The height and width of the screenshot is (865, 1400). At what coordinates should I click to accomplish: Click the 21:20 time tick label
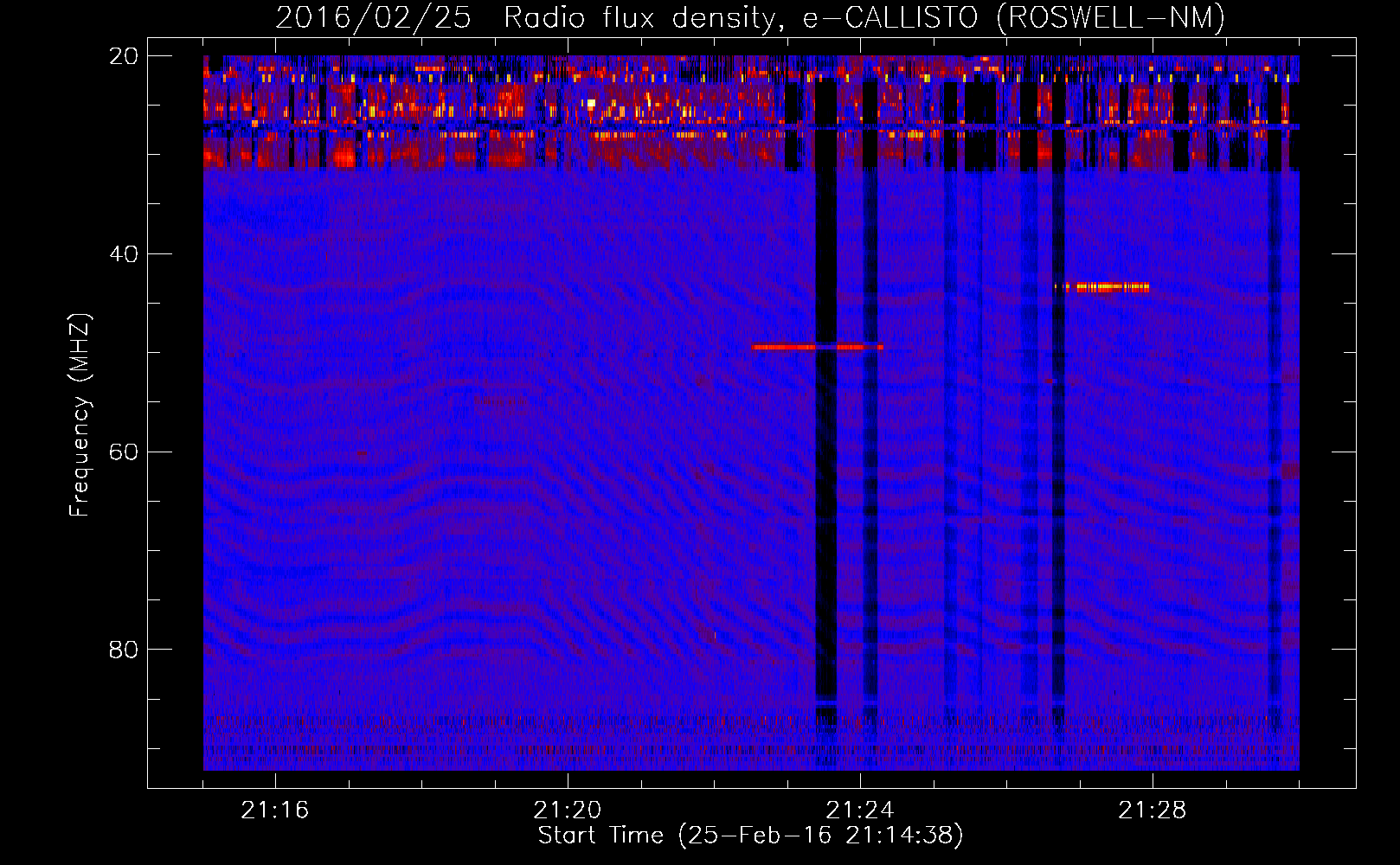(568, 811)
